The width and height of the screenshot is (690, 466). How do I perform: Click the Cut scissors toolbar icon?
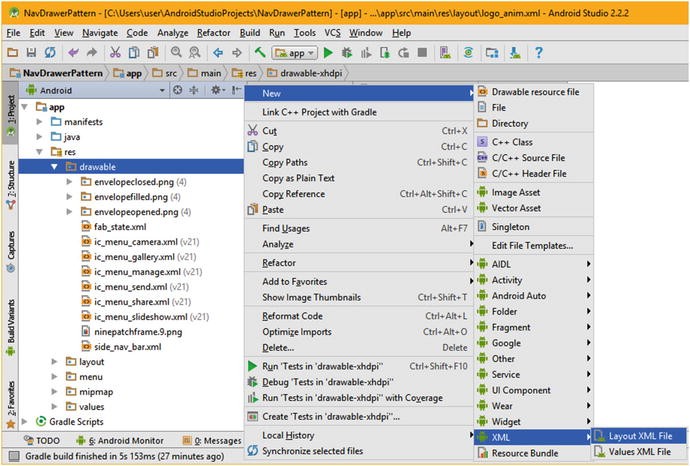115,53
